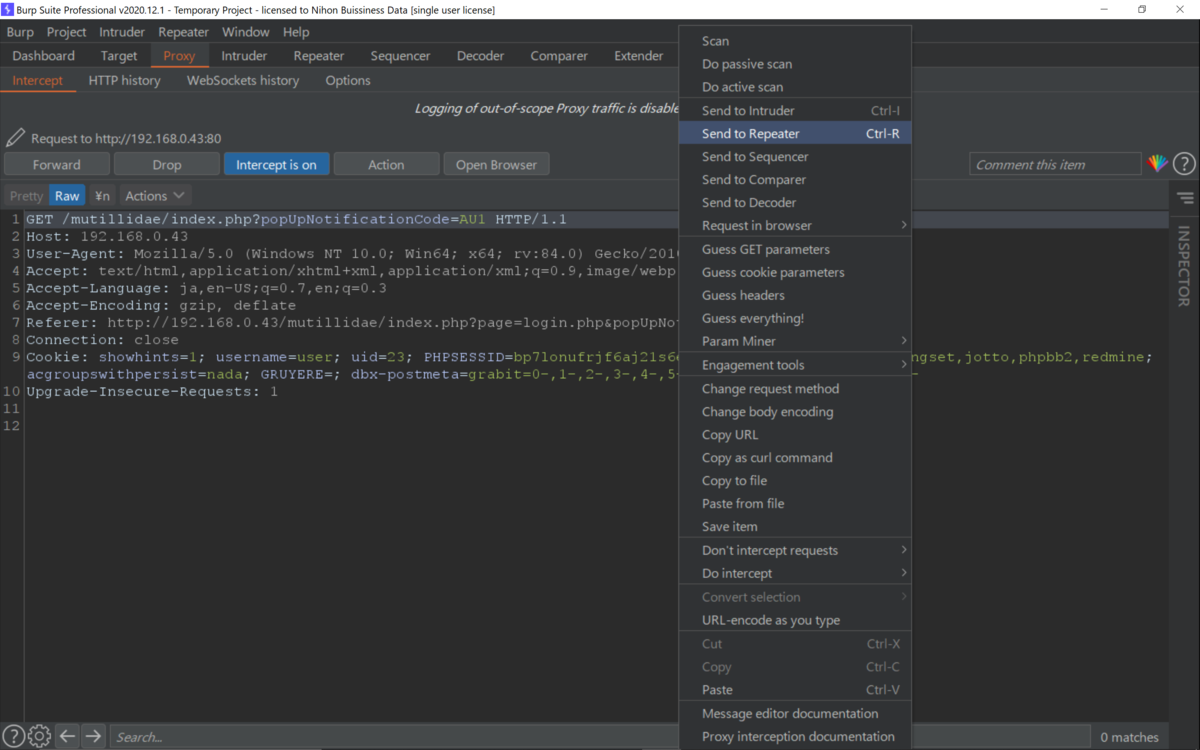Expand Don't intercept requests submenu
The width and height of the screenshot is (1200, 750).
click(795, 550)
